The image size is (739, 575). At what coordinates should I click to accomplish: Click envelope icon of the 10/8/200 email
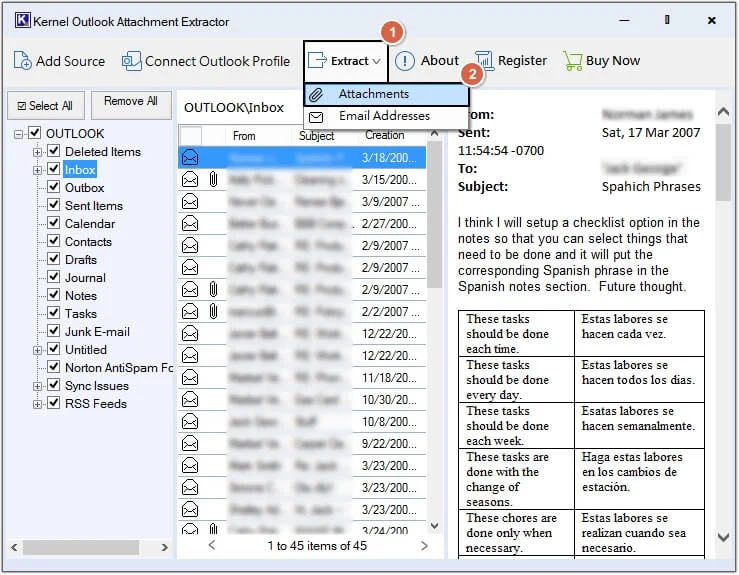click(190, 421)
